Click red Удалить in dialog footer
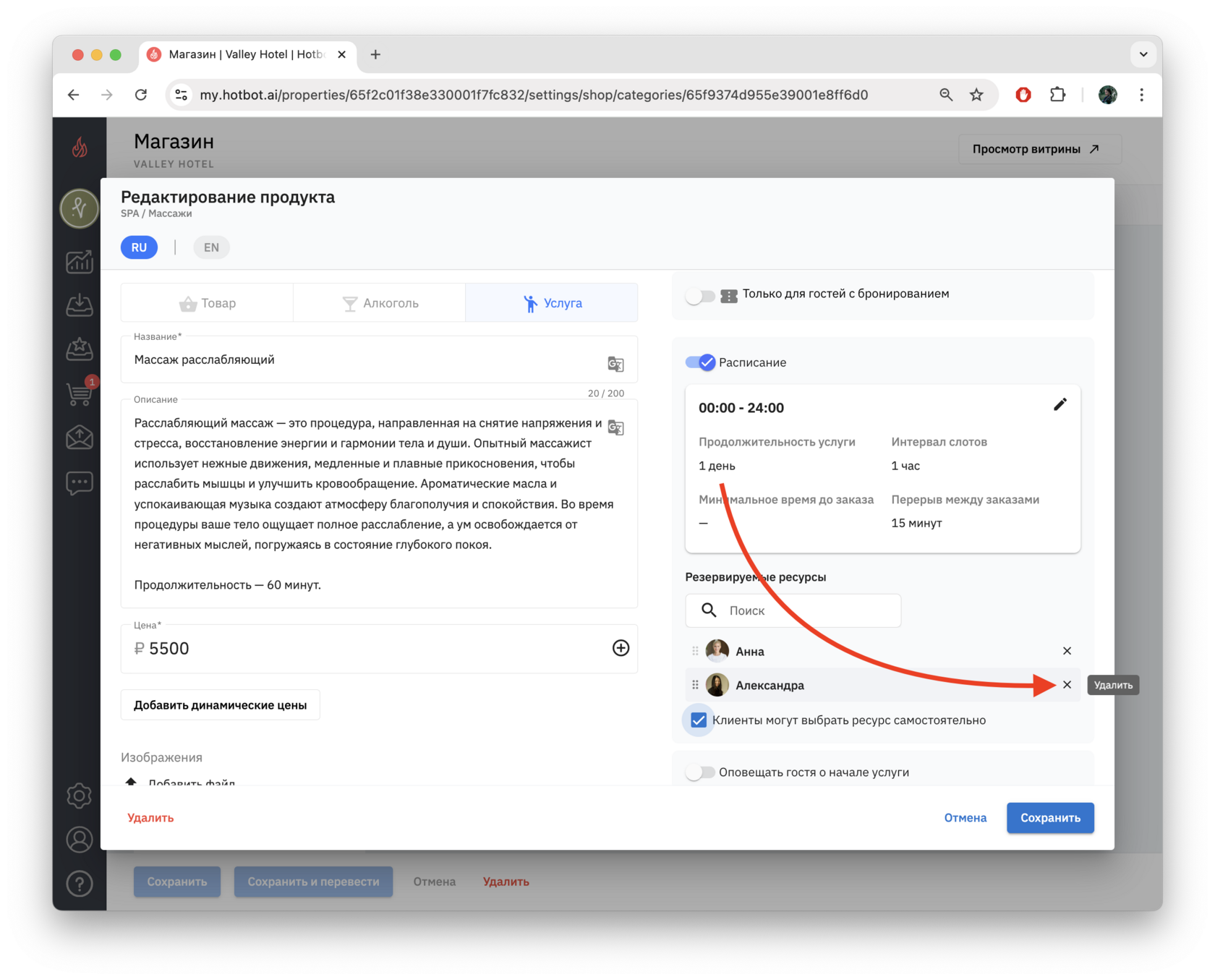This screenshot has width=1215, height=980. (x=150, y=818)
